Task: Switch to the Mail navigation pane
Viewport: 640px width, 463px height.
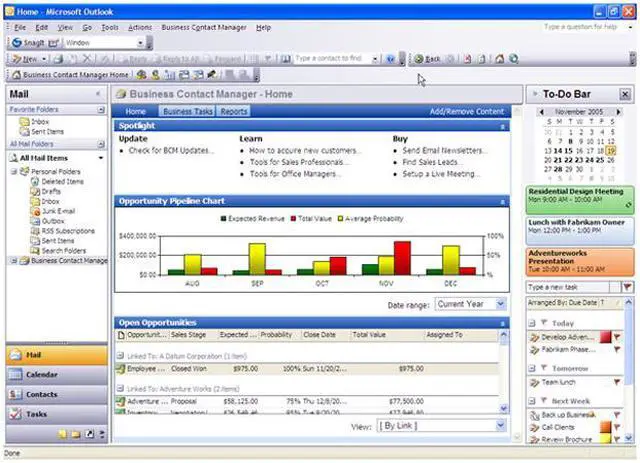Action: point(57,355)
